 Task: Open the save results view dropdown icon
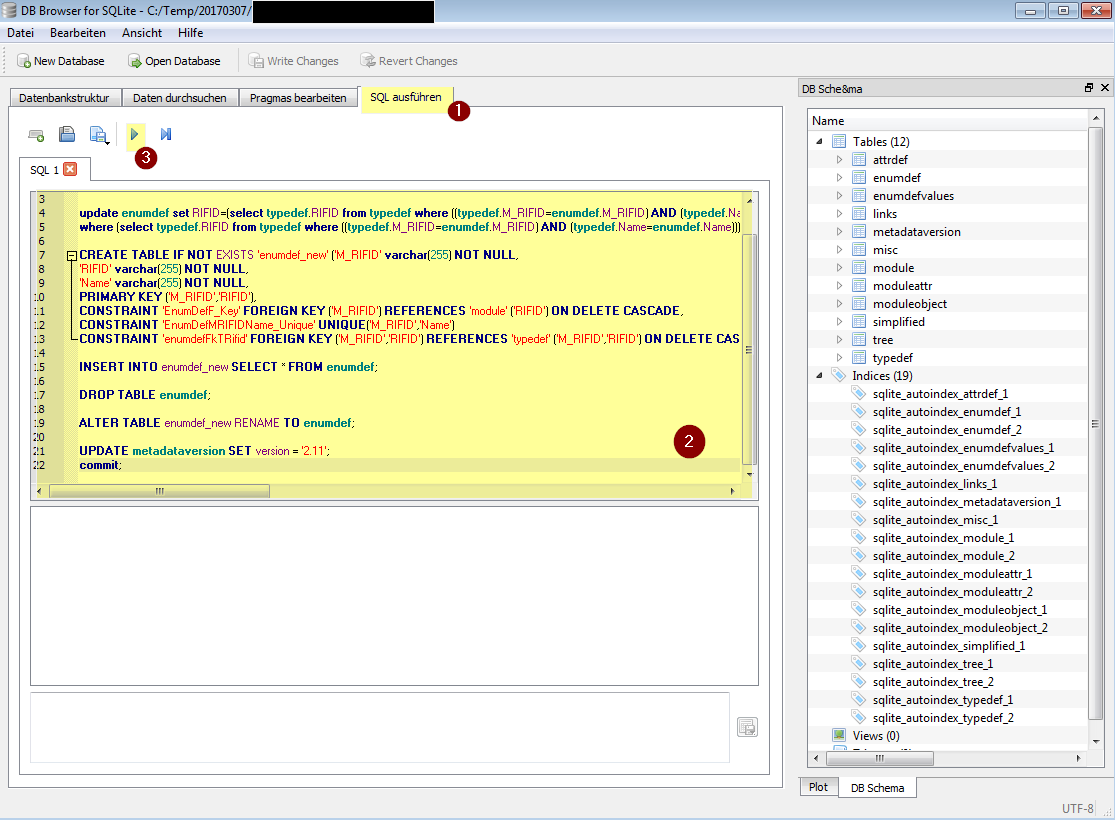point(99,134)
